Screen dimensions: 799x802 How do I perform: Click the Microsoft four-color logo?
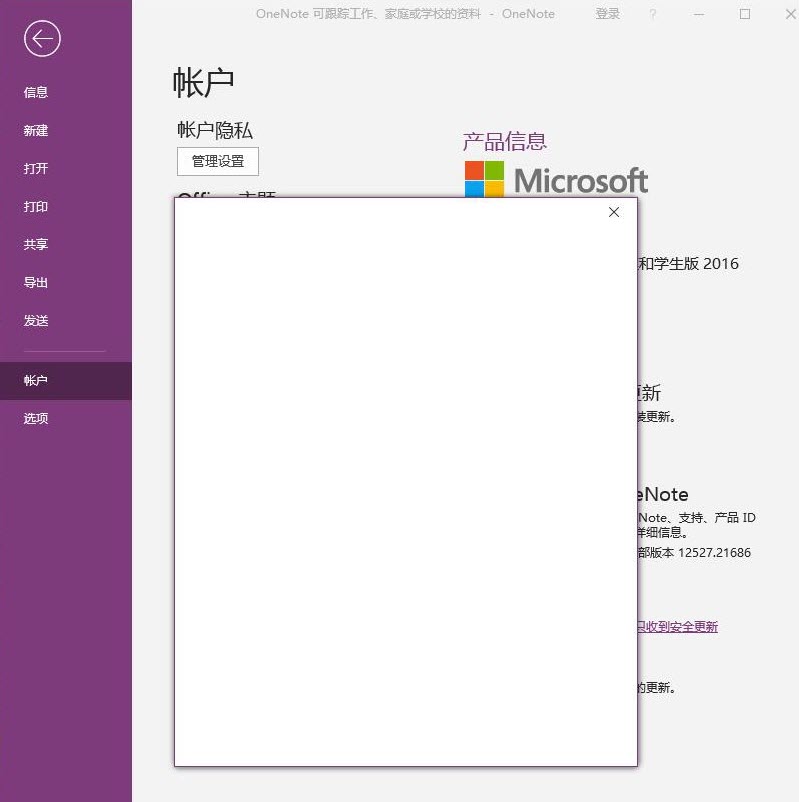coord(485,179)
